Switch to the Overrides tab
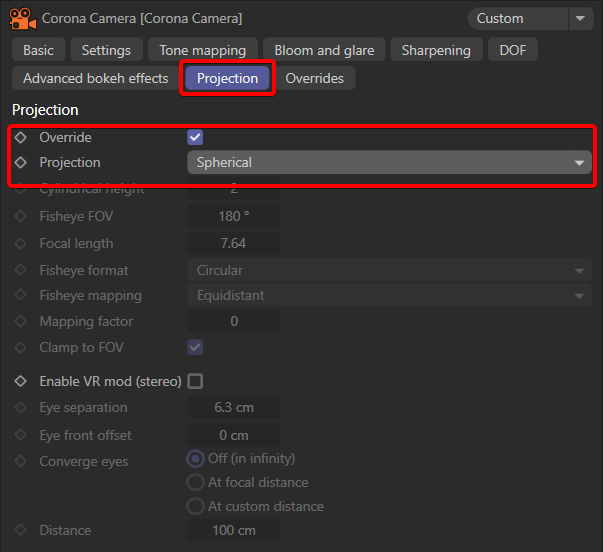Viewport: 603px width, 552px height. (x=315, y=78)
